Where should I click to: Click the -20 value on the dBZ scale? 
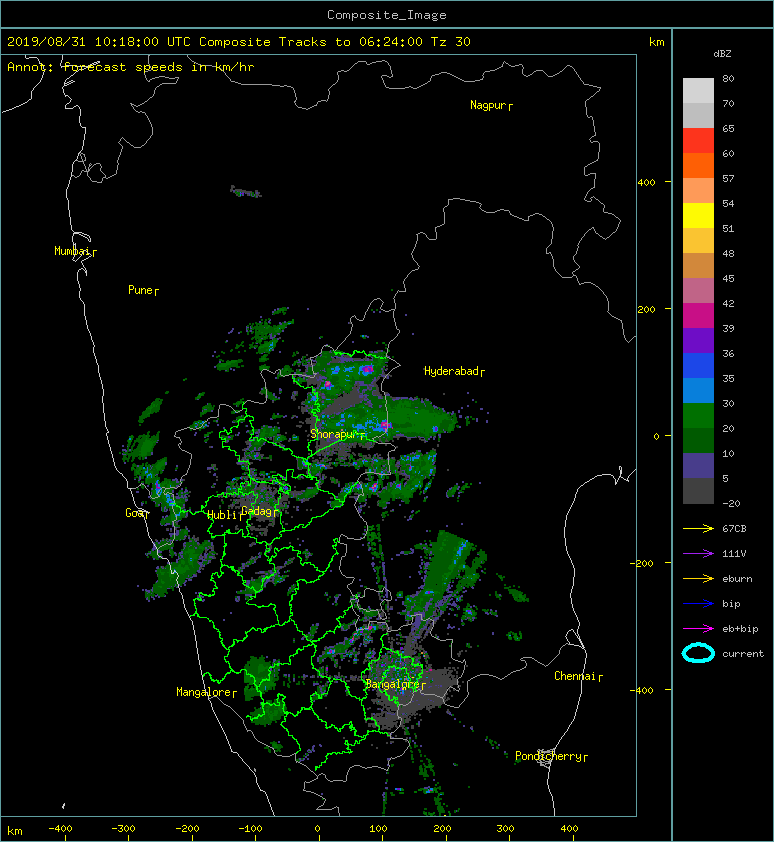coord(731,503)
